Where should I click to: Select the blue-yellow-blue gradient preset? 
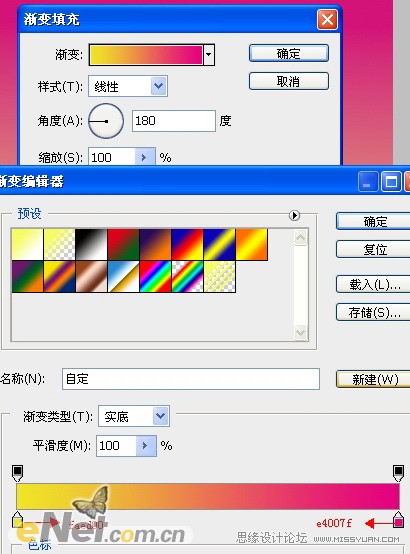[219, 244]
